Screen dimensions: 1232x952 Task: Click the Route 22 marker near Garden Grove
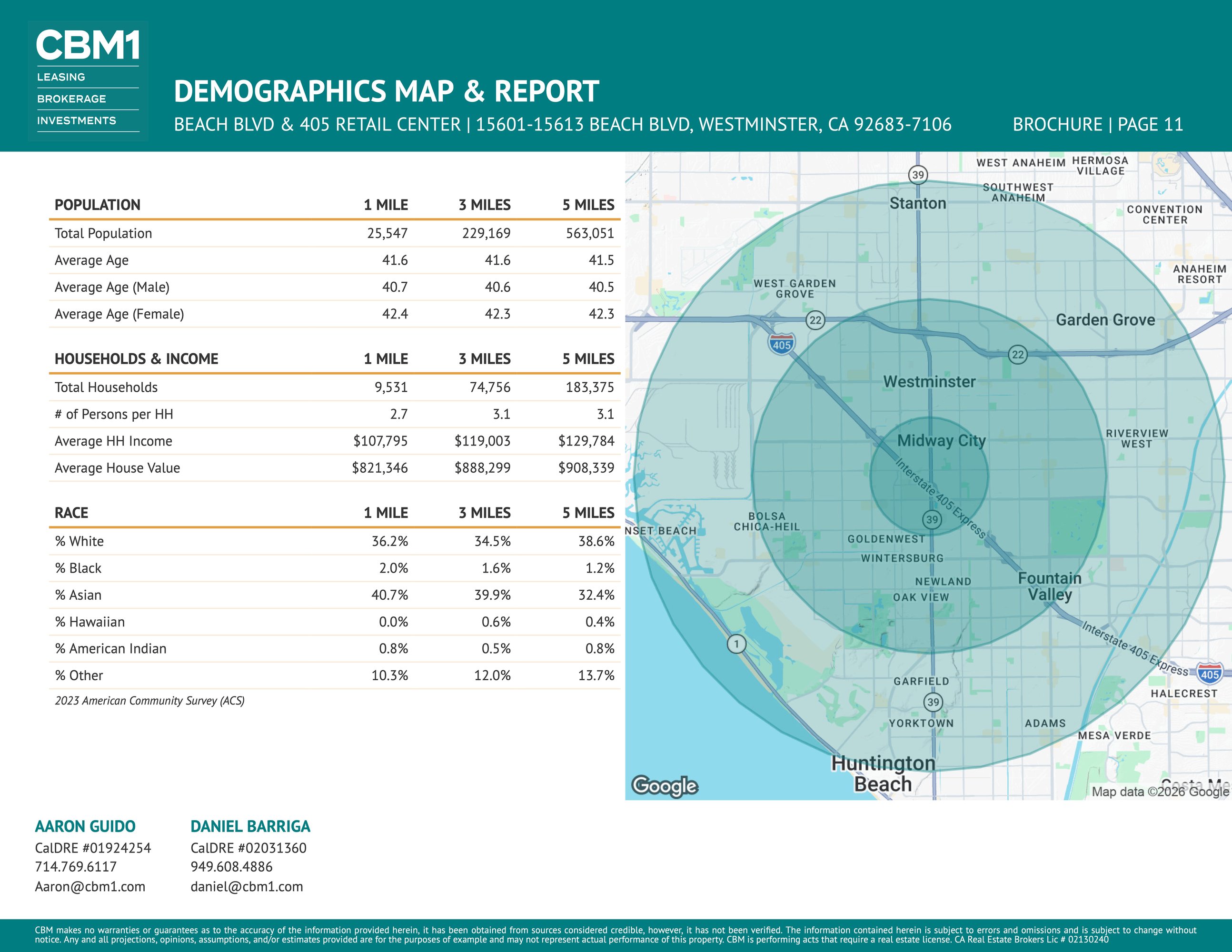[1018, 355]
